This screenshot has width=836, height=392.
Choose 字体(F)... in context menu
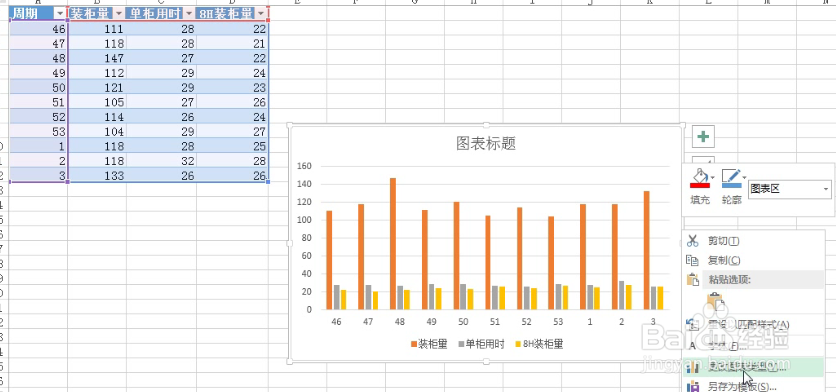click(x=754, y=346)
